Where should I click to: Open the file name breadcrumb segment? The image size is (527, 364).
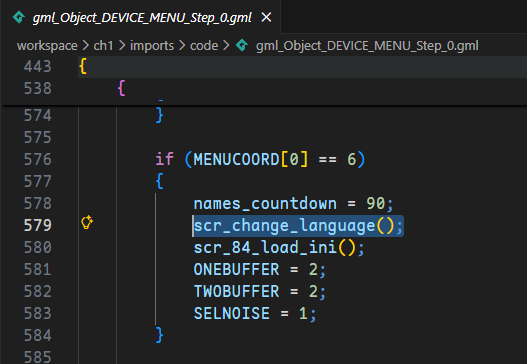pos(367,46)
